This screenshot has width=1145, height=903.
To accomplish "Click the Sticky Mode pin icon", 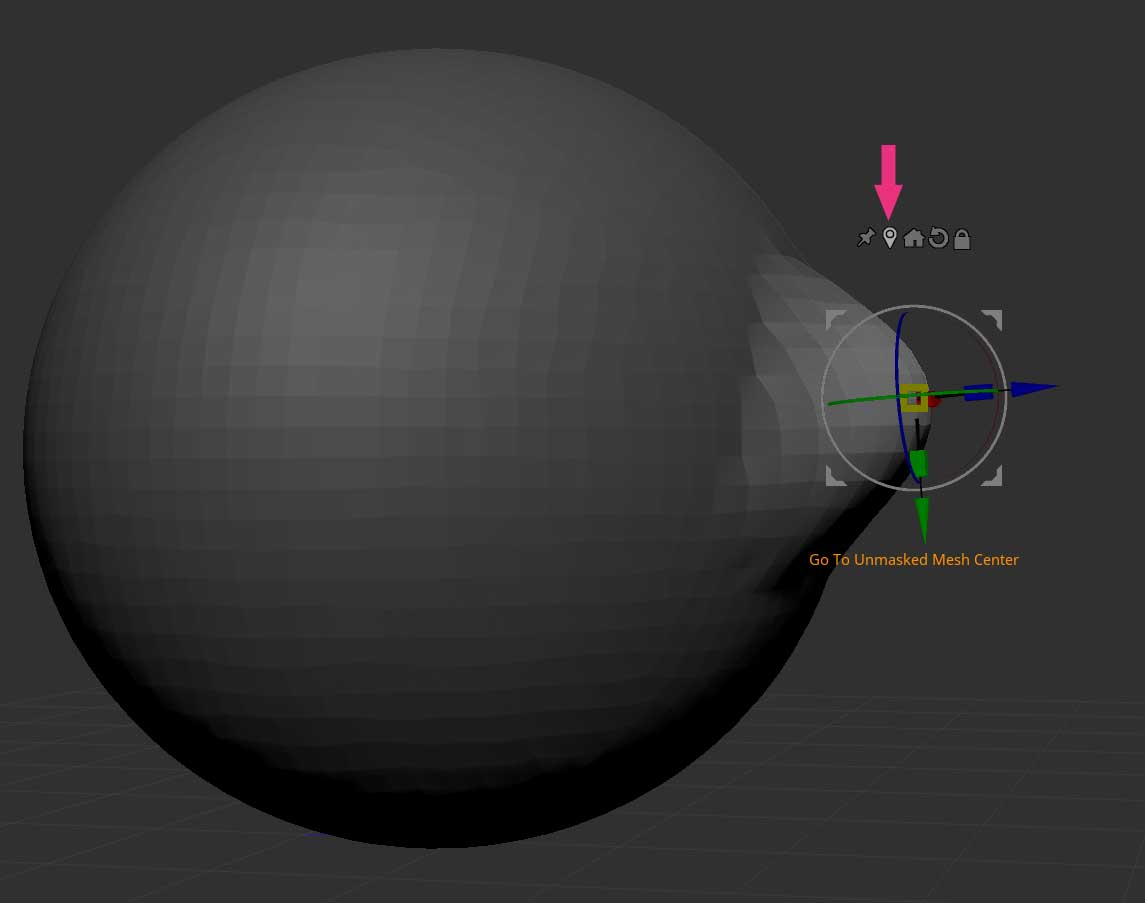I will pyautogui.click(x=865, y=238).
